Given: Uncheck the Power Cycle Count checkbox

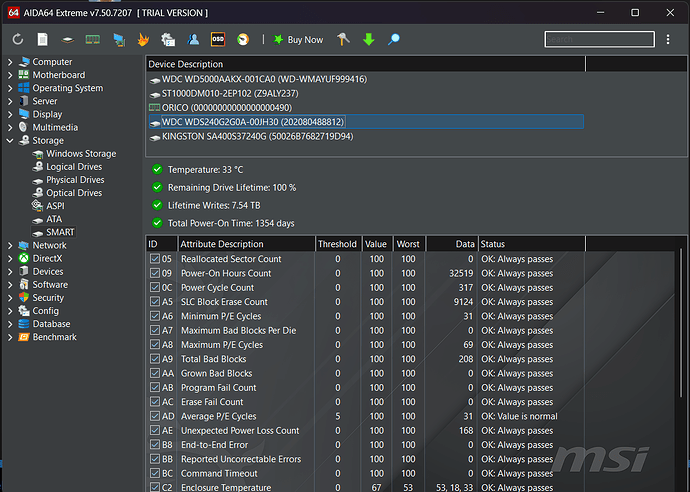Looking at the screenshot, I should [155, 287].
